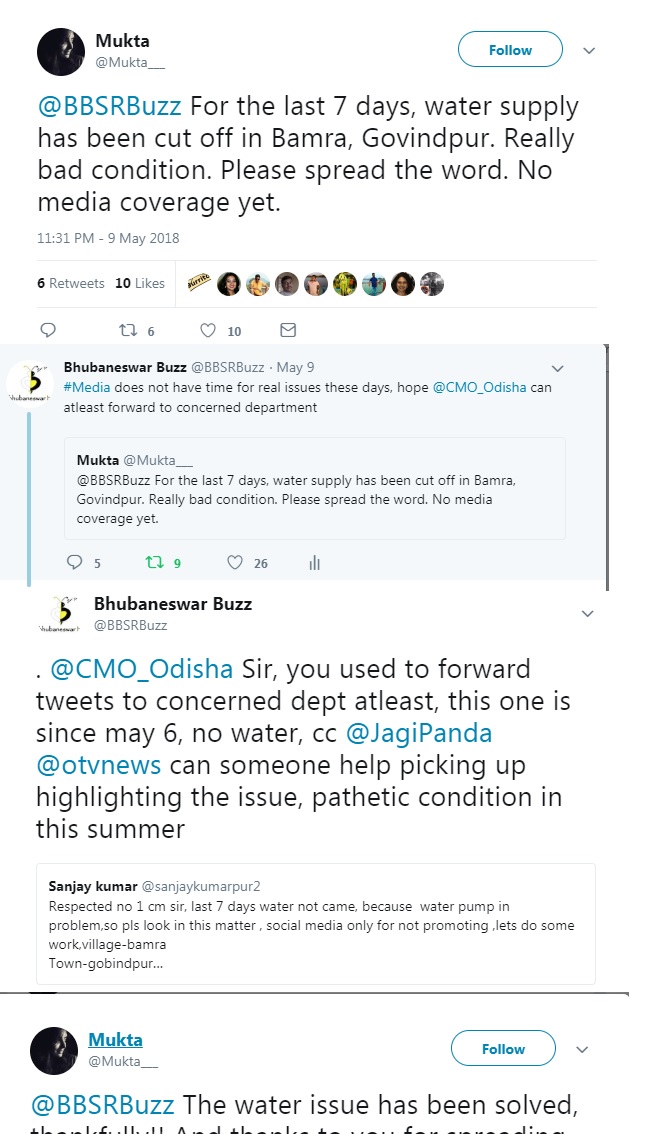Open the 10 Likes list

140,283
